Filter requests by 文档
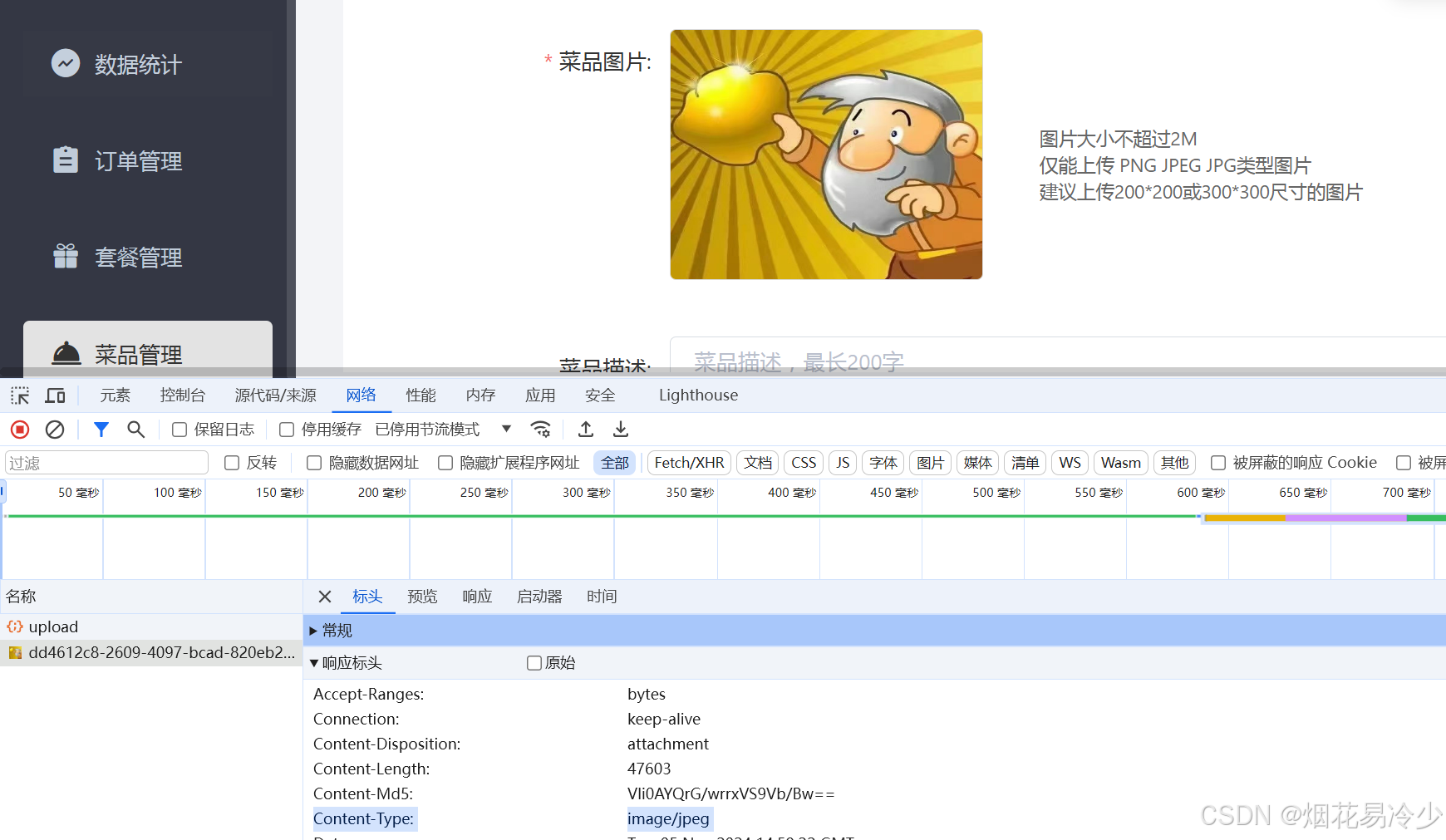This screenshot has height=840, width=1446. (x=758, y=463)
